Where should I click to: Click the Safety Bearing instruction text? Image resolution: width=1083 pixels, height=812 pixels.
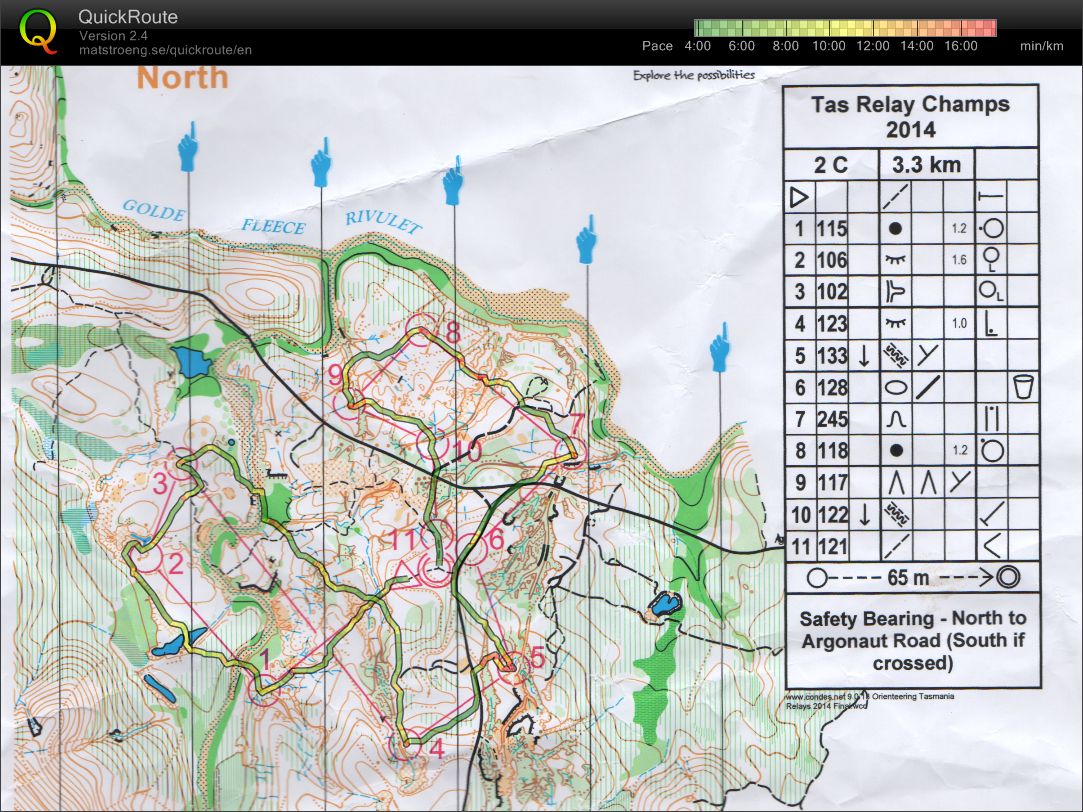[x=908, y=640]
